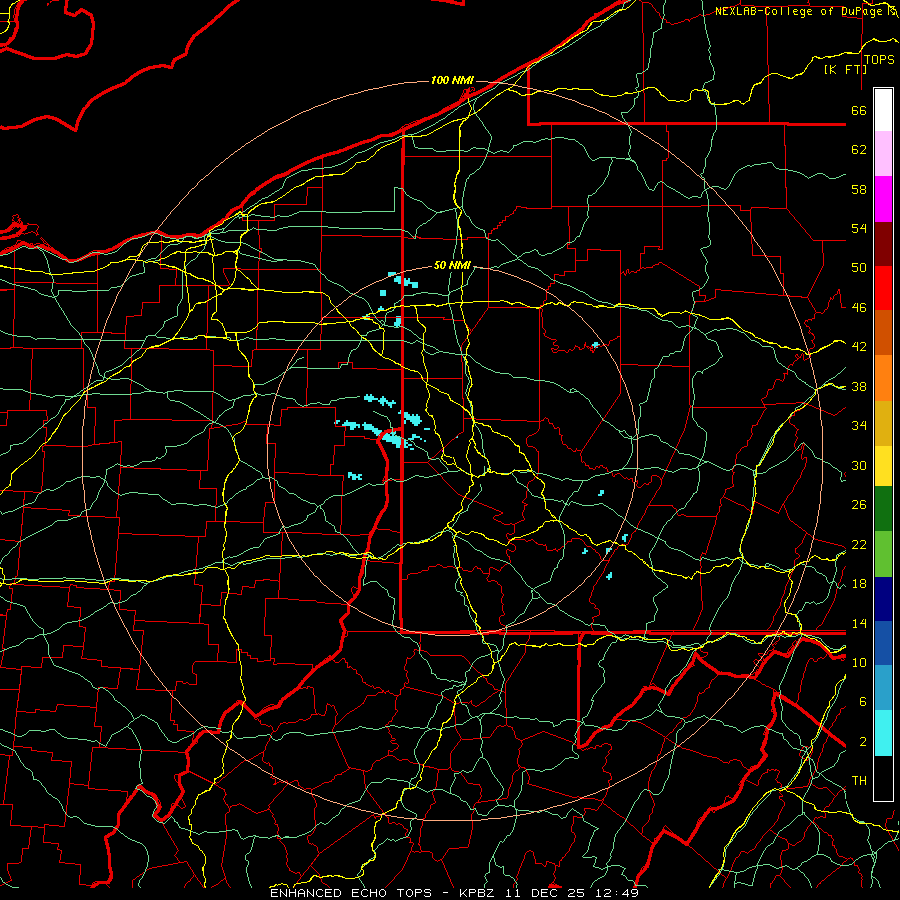Click the legend value '42'
This screenshot has height=900, width=900.
point(859,347)
